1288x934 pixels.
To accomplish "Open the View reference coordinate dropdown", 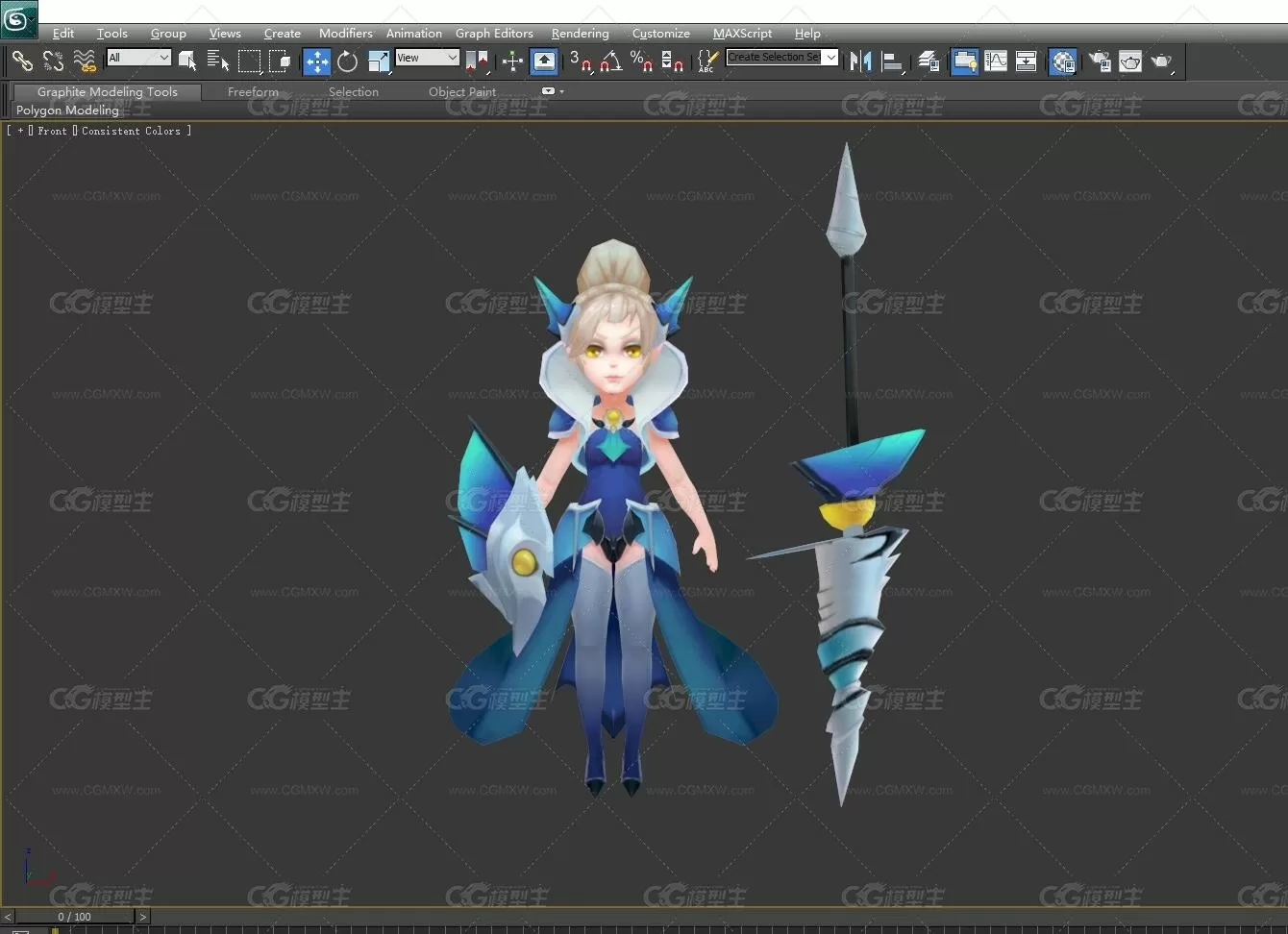I will [427, 58].
